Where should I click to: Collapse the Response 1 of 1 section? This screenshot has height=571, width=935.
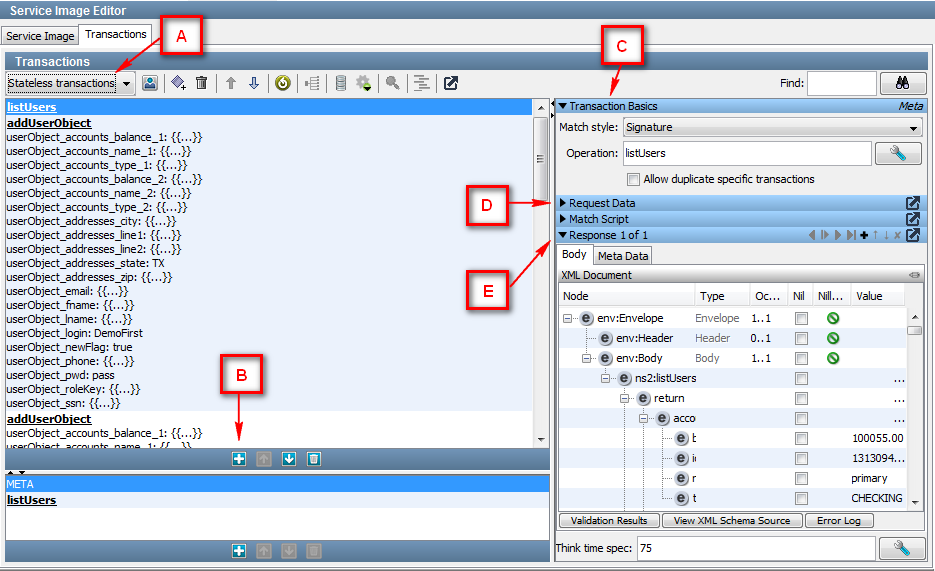pos(562,235)
